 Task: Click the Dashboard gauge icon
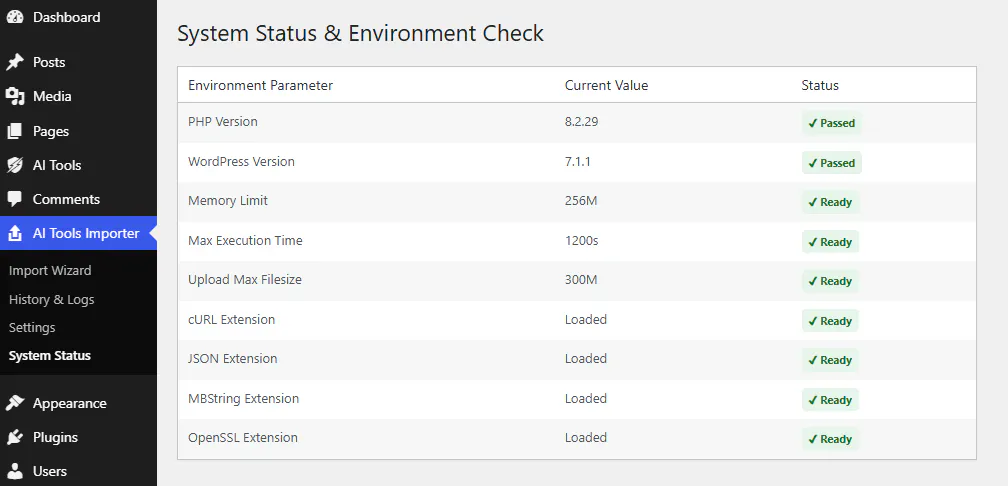pyautogui.click(x=15, y=17)
